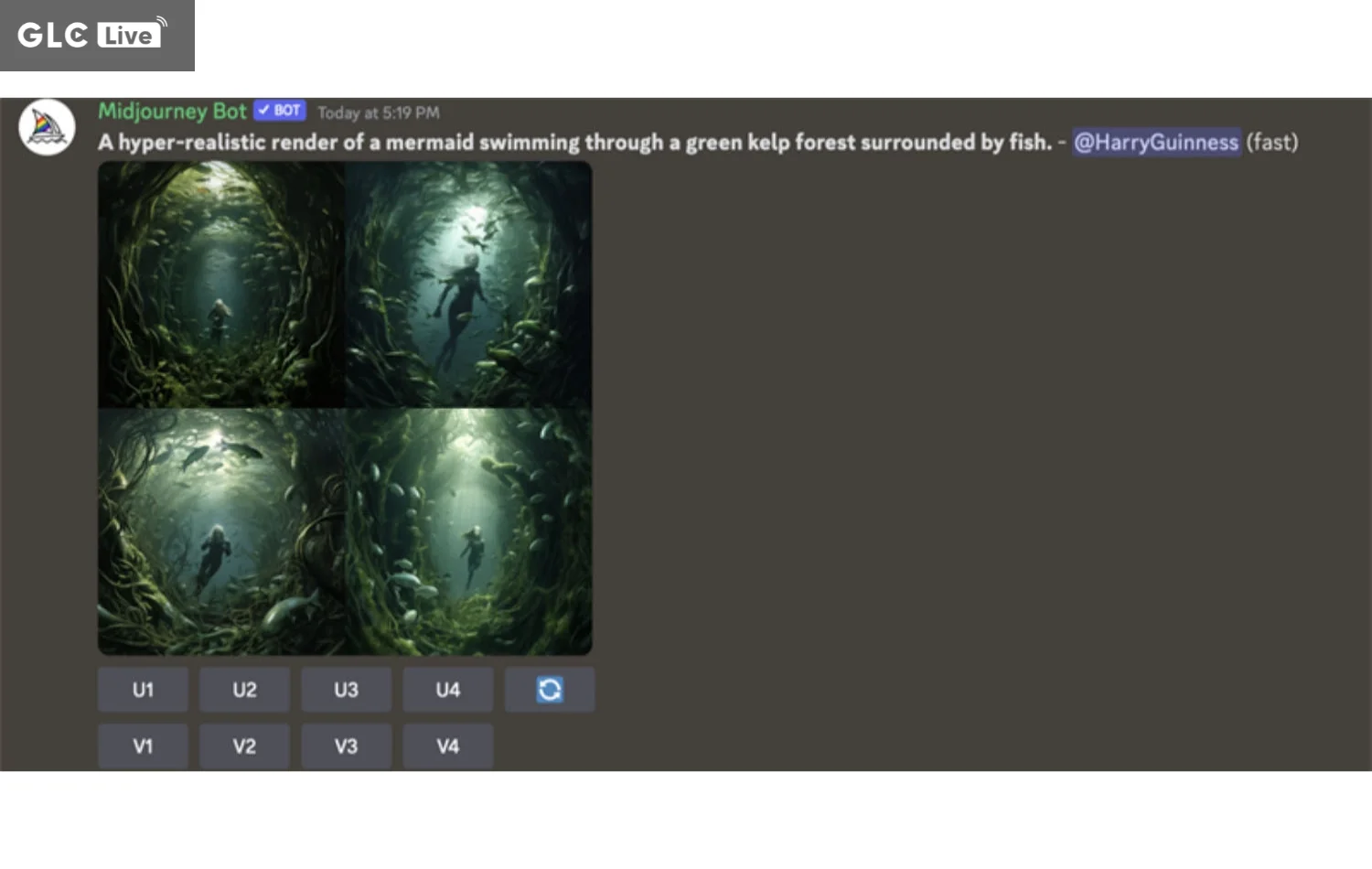Click the Midjourney Bot username
Screen dimensions: 1372x869
[172, 112]
